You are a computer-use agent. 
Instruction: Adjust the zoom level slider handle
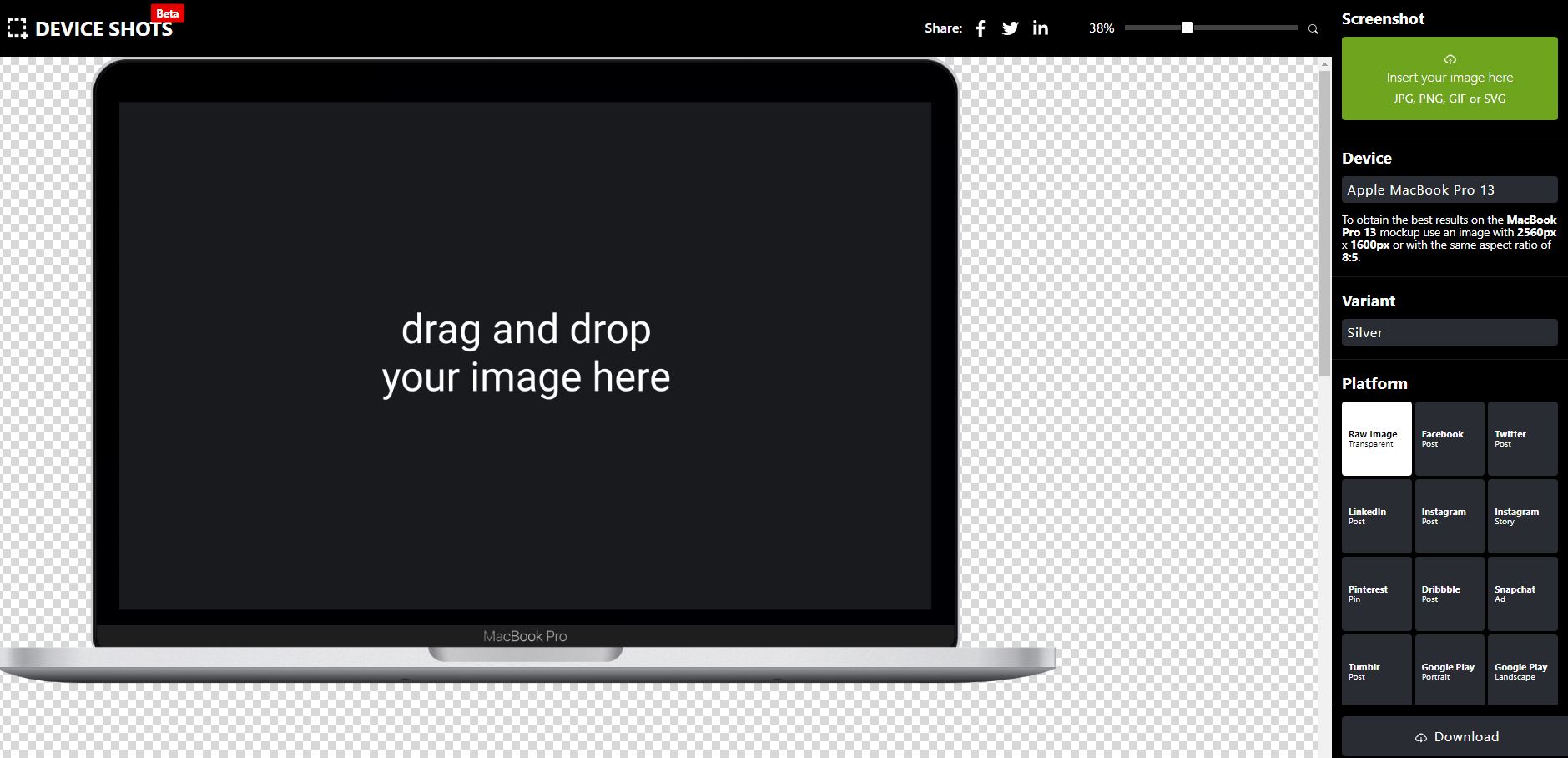point(1187,28)
